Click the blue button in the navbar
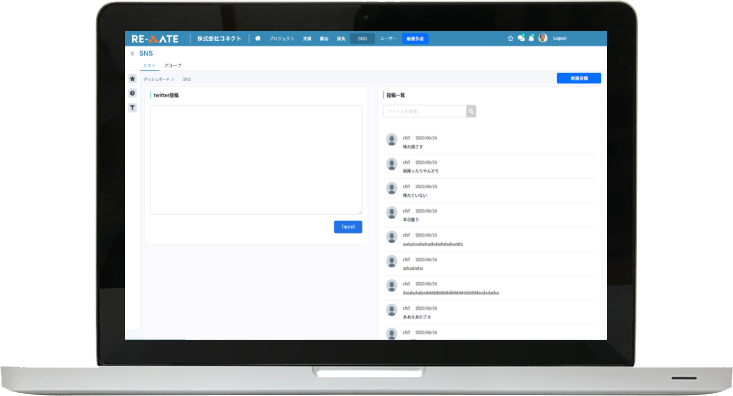733x396 pixels. click(415, 39)
